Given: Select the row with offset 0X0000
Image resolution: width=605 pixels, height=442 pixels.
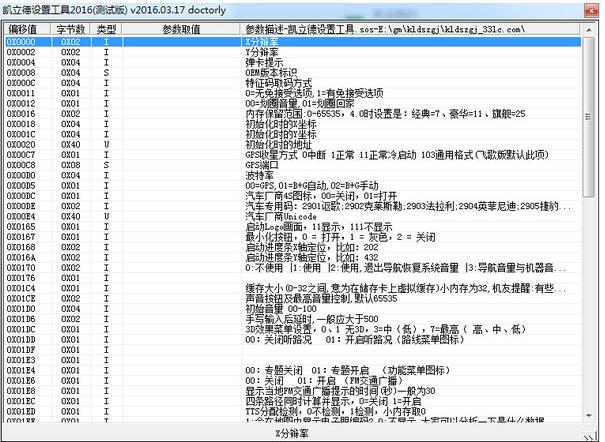Looking at the screenshot, I should 292,42.
